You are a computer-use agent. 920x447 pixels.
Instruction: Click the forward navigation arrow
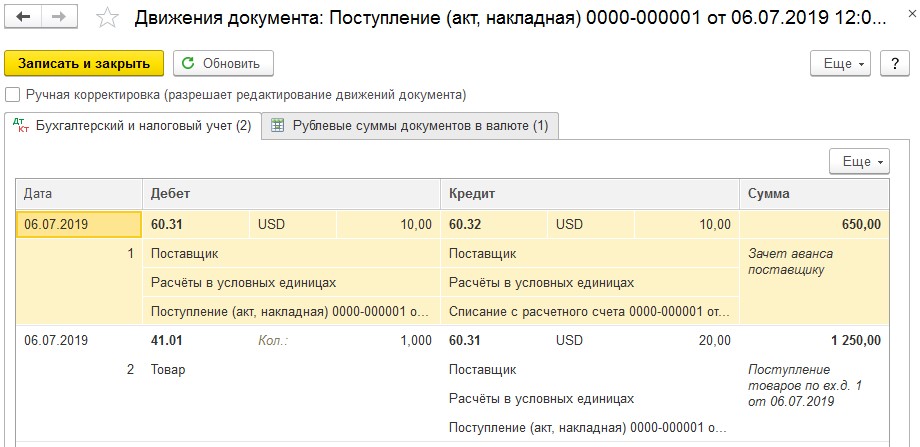coord(59,17)
